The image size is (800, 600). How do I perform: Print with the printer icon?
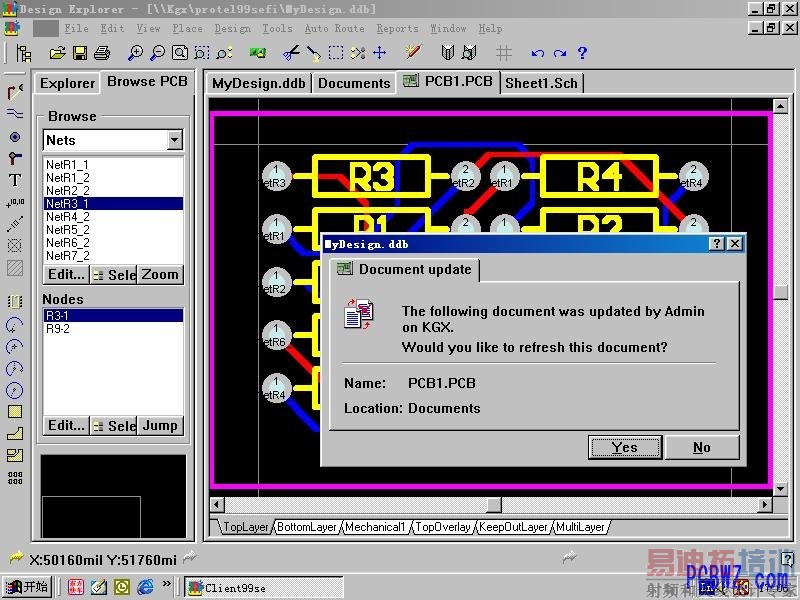point(101,53)
